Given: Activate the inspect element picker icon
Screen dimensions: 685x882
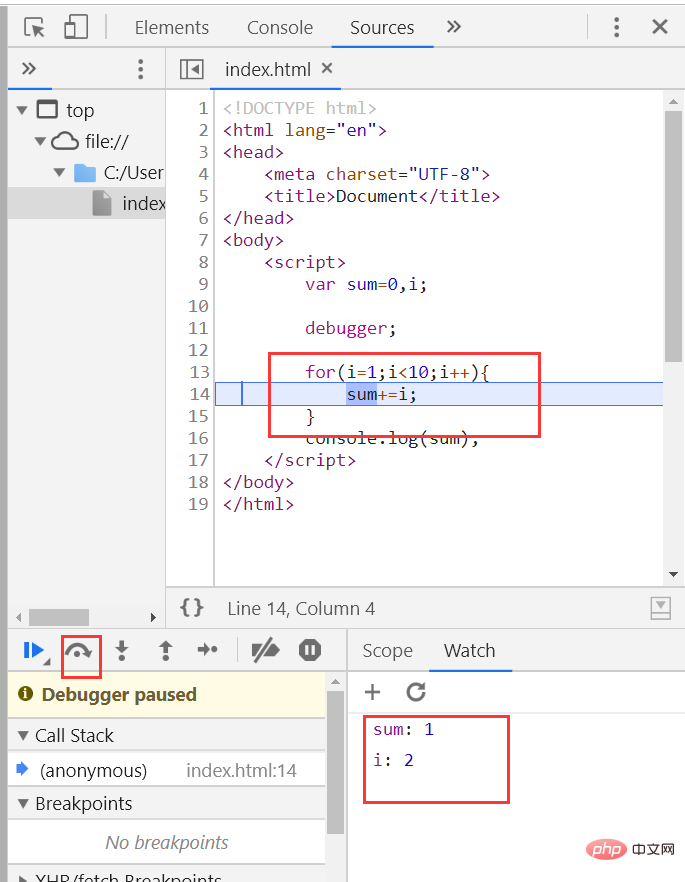Looking at the screenshot, I should point(34,27).
